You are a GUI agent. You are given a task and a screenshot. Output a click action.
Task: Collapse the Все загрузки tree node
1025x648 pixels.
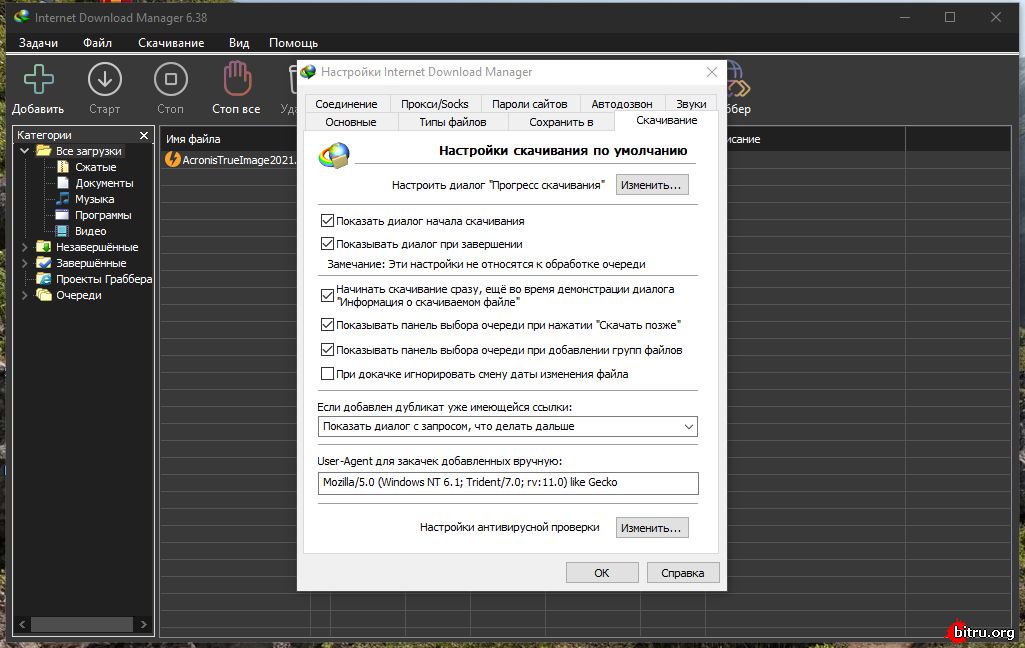(24, 151)
